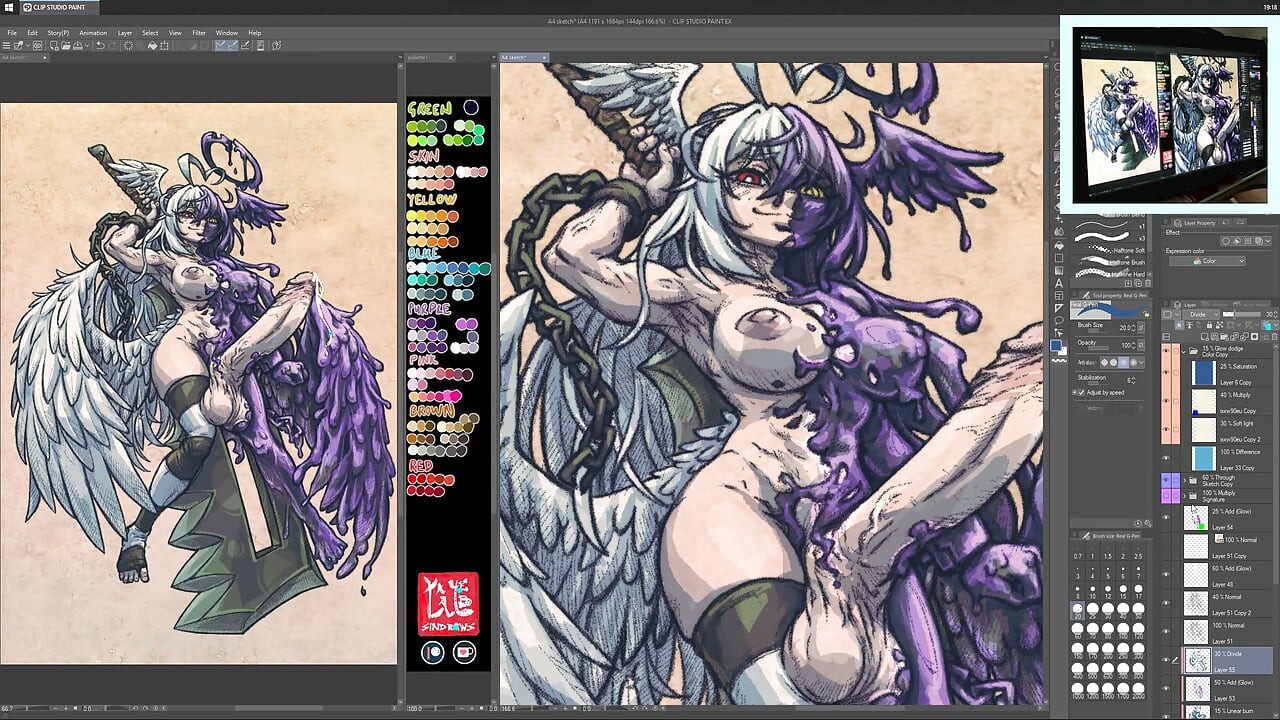This screenshot has height=720, width=1280.
Task: Delete the sub tool via trash icon
Action: tap(1148, 284)
